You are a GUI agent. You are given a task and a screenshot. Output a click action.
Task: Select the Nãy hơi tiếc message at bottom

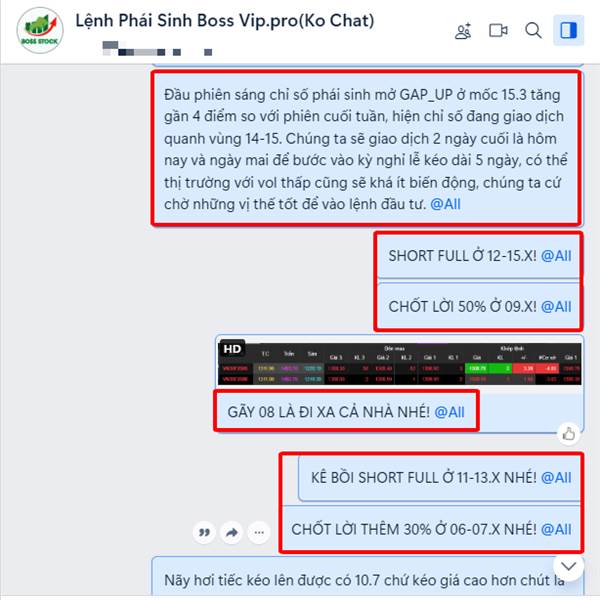(367, 578)
